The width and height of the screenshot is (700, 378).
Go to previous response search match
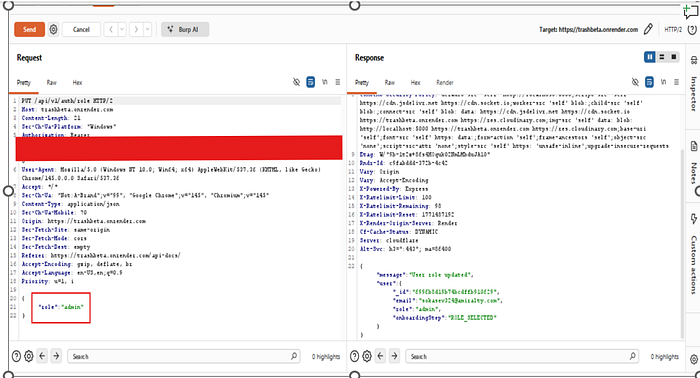[x=380, y=356]
